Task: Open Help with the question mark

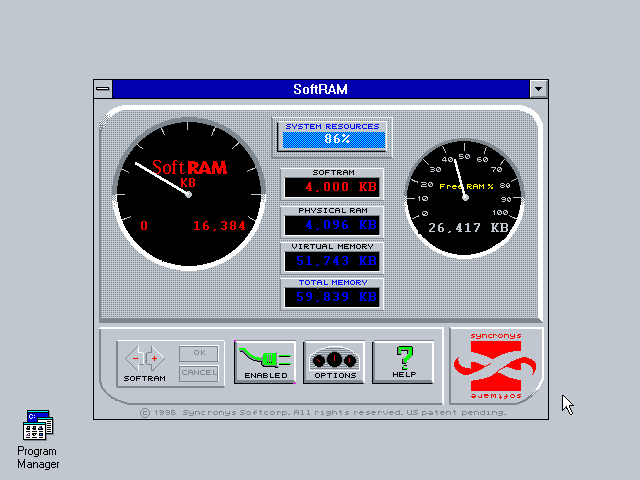Action: point(403,362)
